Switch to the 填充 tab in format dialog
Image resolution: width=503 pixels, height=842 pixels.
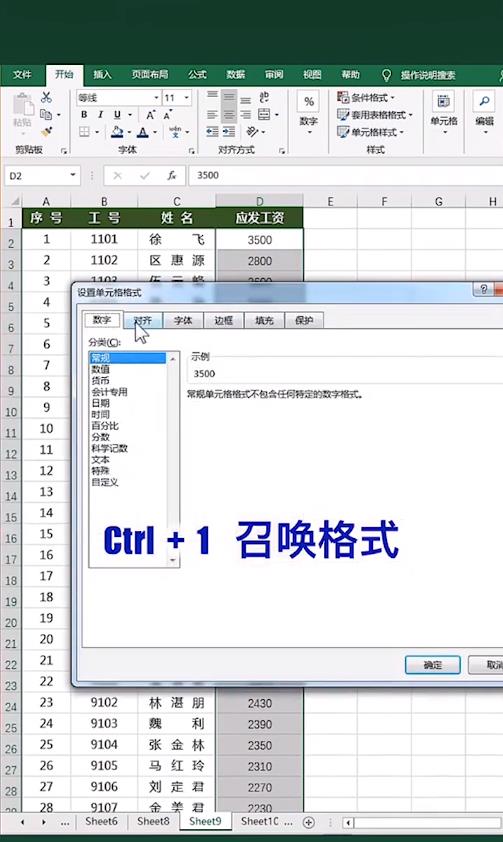click(x=264, y=321)
